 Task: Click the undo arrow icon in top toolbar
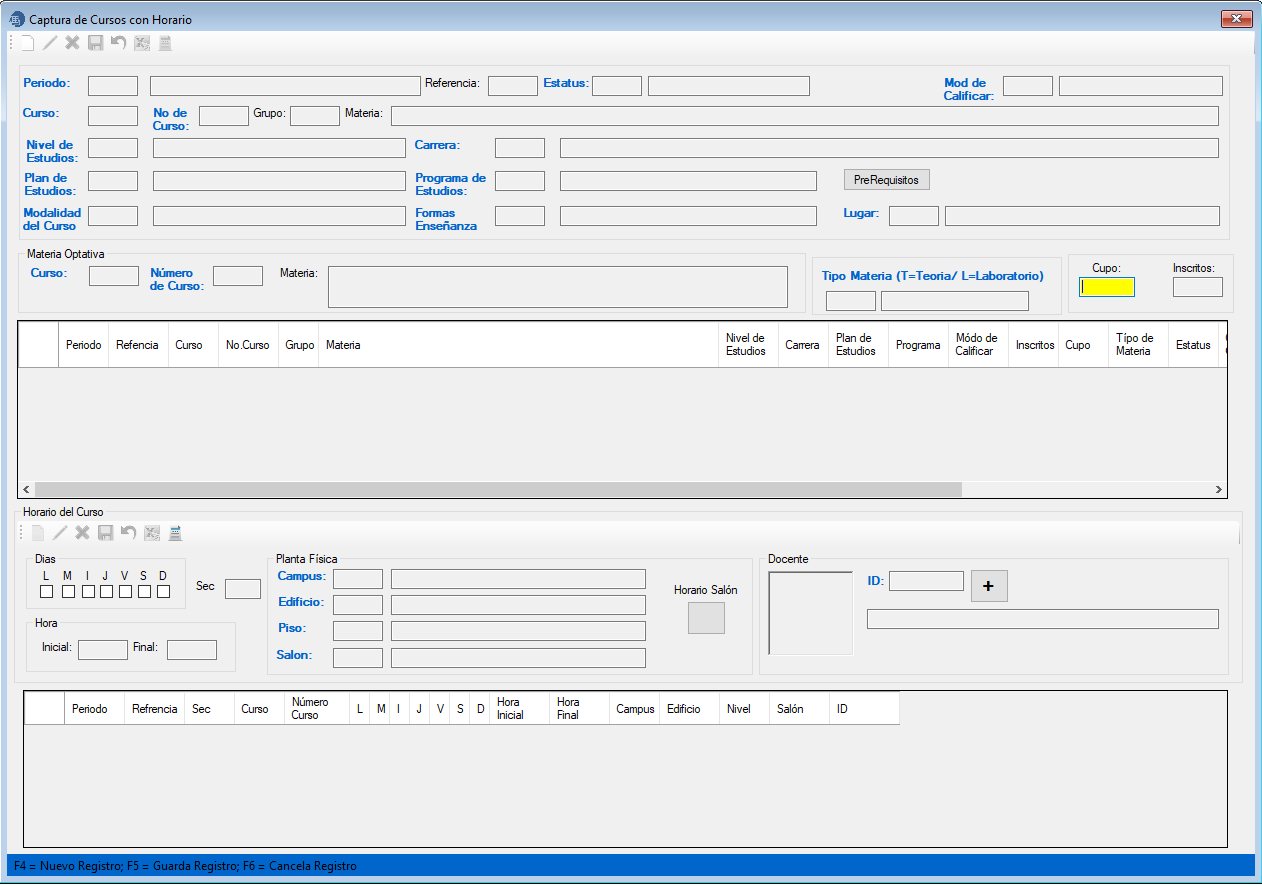coord(119,43)
